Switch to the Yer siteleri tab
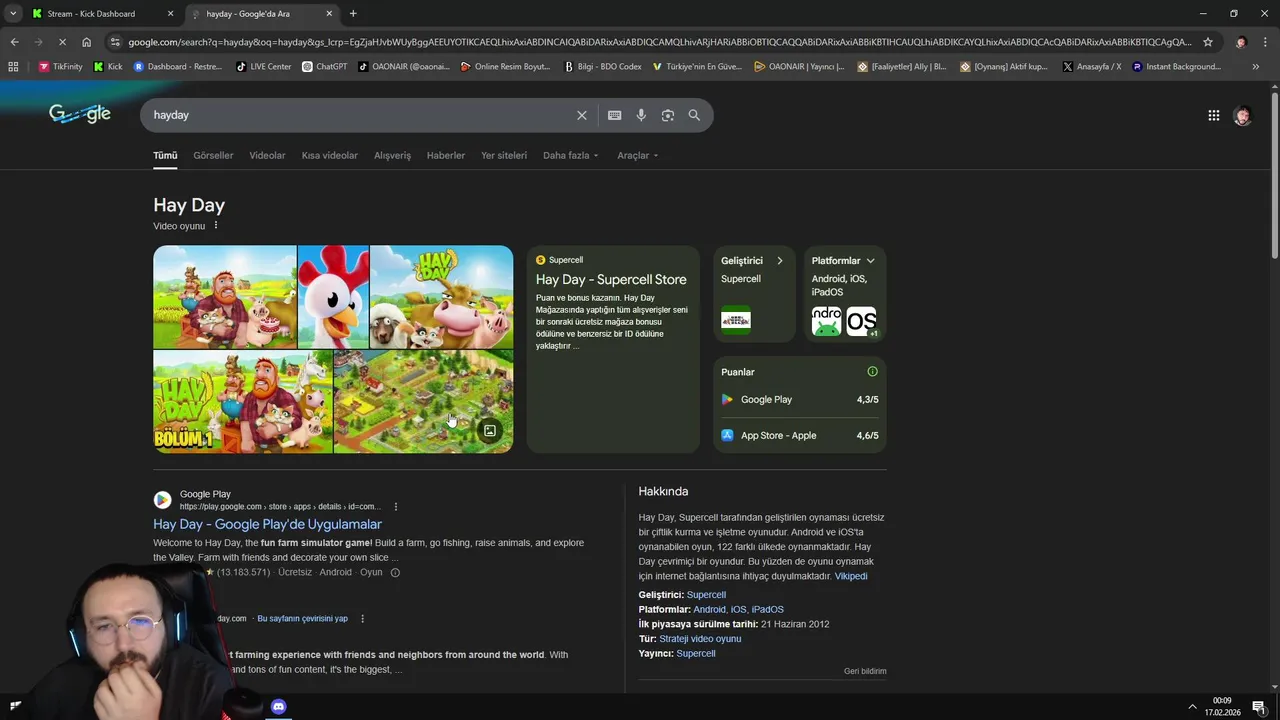Viewport: 1280px width, 720px height. point(504,155)
